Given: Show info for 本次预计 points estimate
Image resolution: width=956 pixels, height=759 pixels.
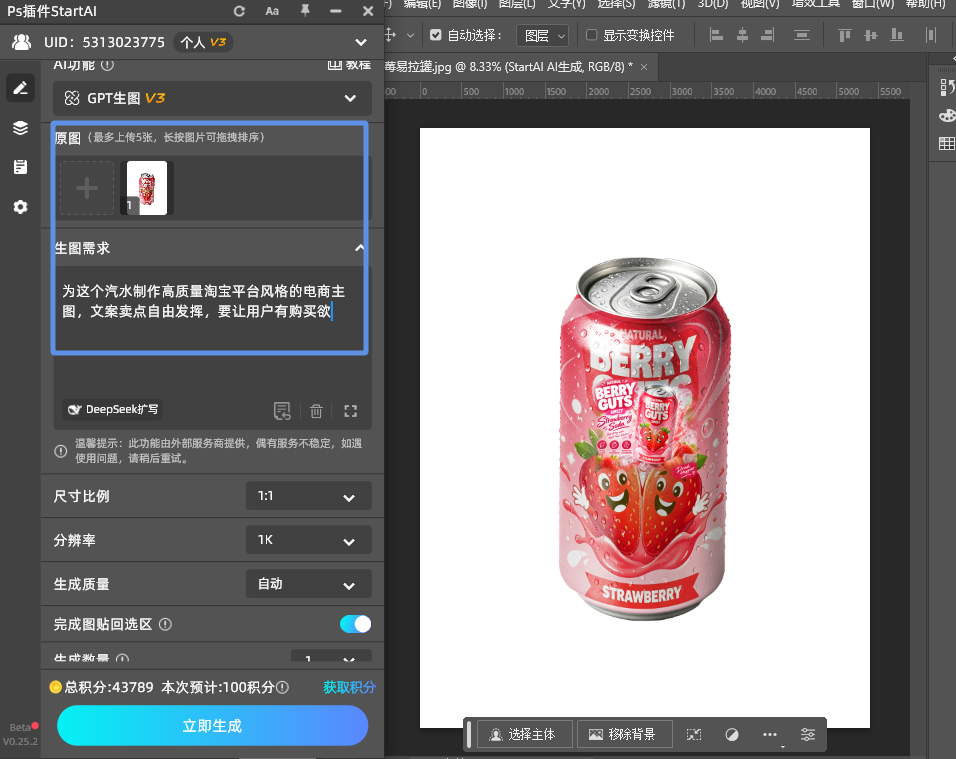Looking at the screenshot, I should coord(282,687).
